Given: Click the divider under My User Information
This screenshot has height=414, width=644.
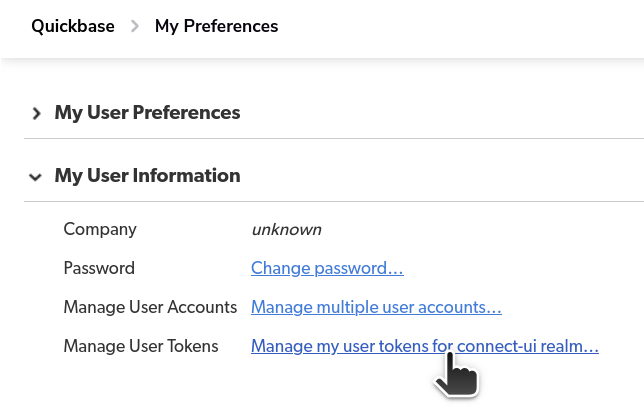Looking at the screenshot, I should pos(334,202).
